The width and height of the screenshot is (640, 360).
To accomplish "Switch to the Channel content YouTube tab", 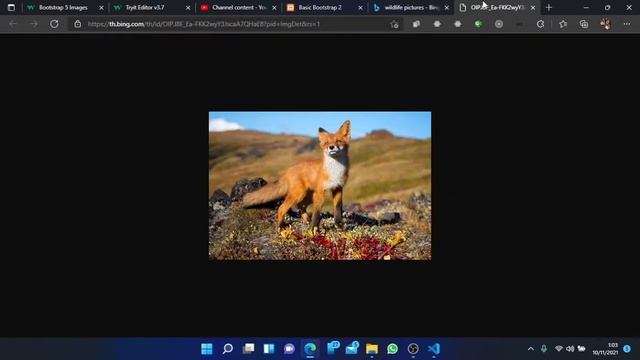I will pos(239,7).
